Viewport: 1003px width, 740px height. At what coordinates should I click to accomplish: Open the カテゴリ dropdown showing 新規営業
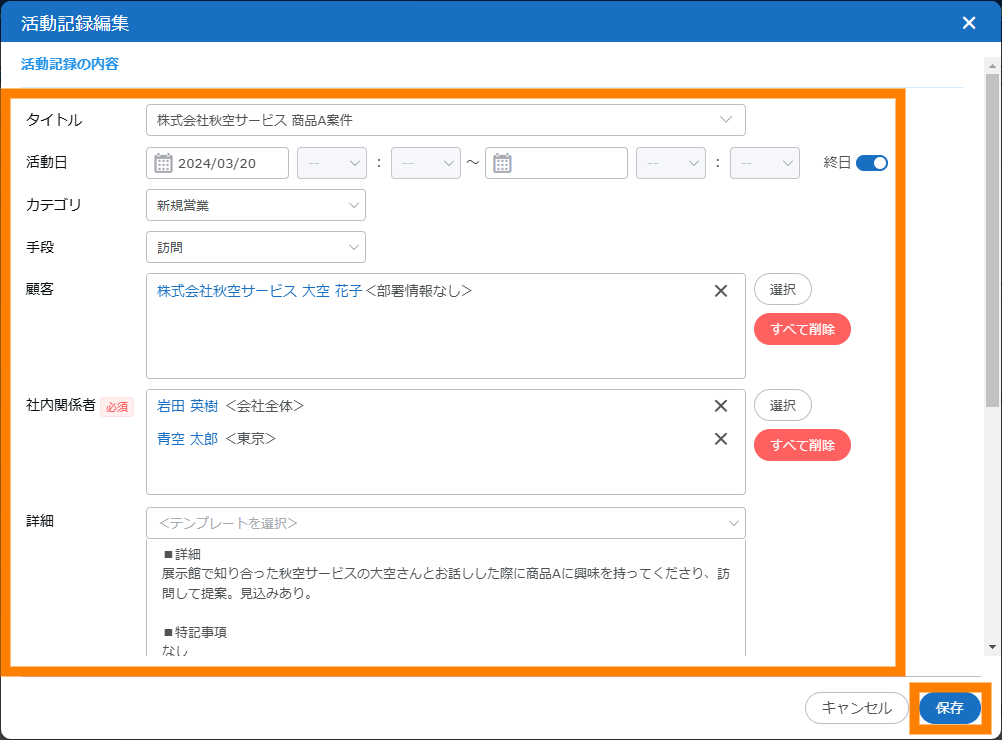255,205
